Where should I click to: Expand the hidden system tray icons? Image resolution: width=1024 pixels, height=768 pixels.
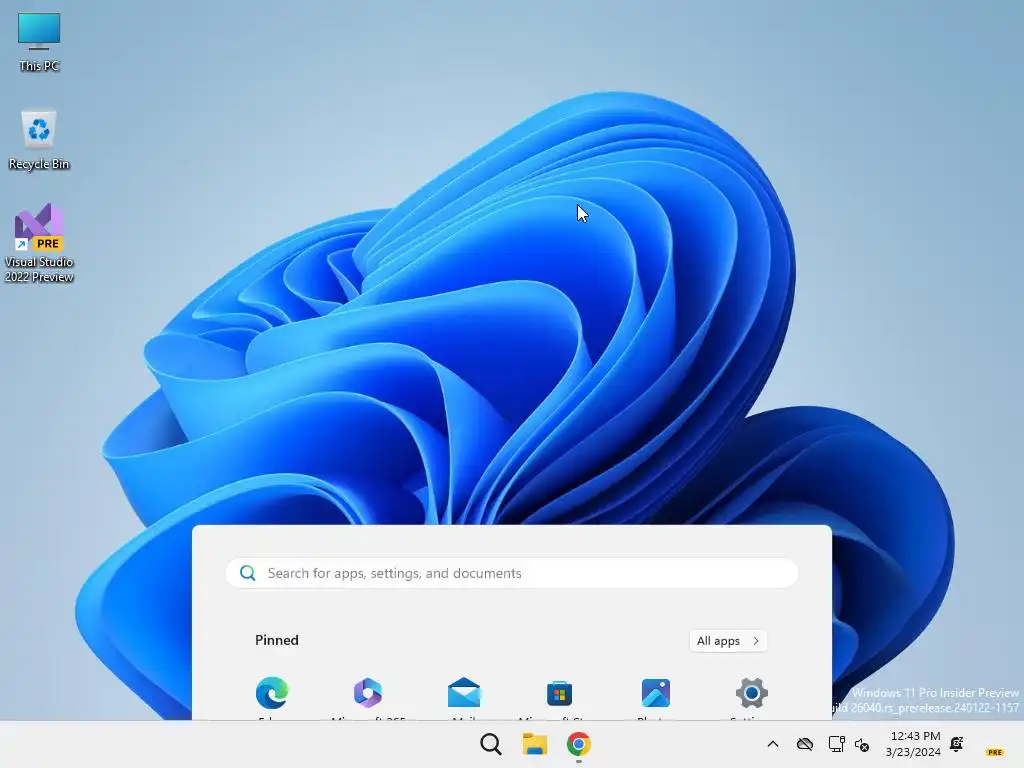773,744
